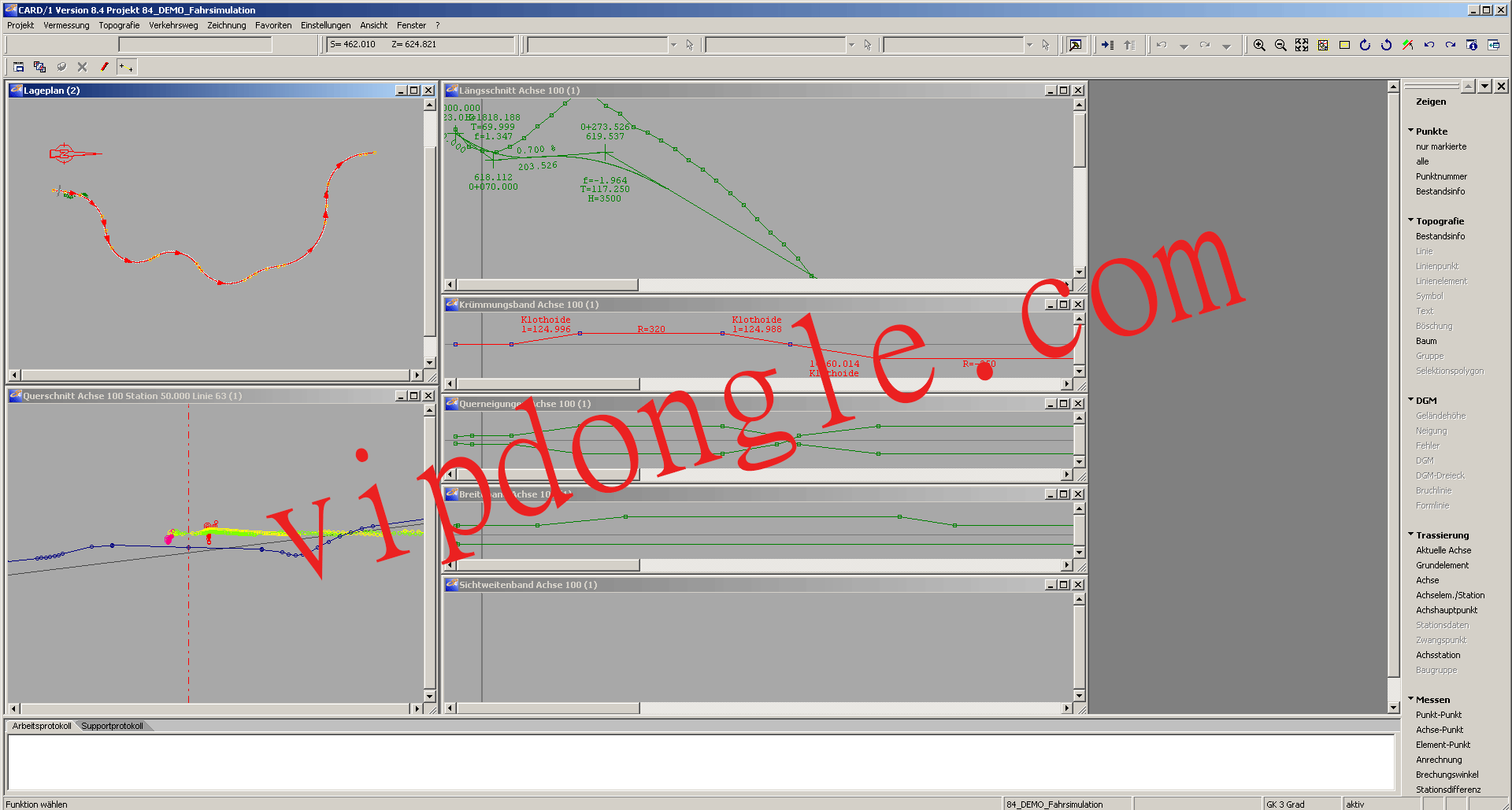Toggle 'Baum' display in Topografie
The width and height of the screenshot is (1512, 810).
coord(1425,341)
